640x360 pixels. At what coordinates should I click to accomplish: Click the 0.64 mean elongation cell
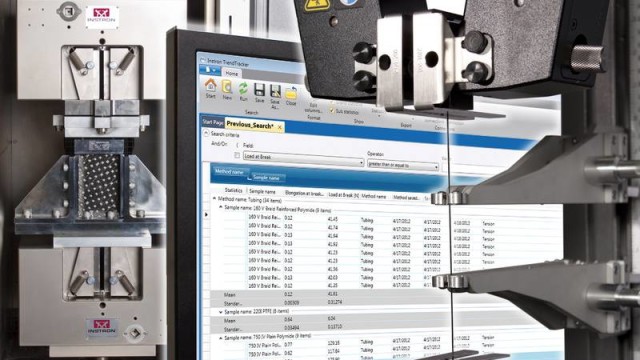(288, 319)
